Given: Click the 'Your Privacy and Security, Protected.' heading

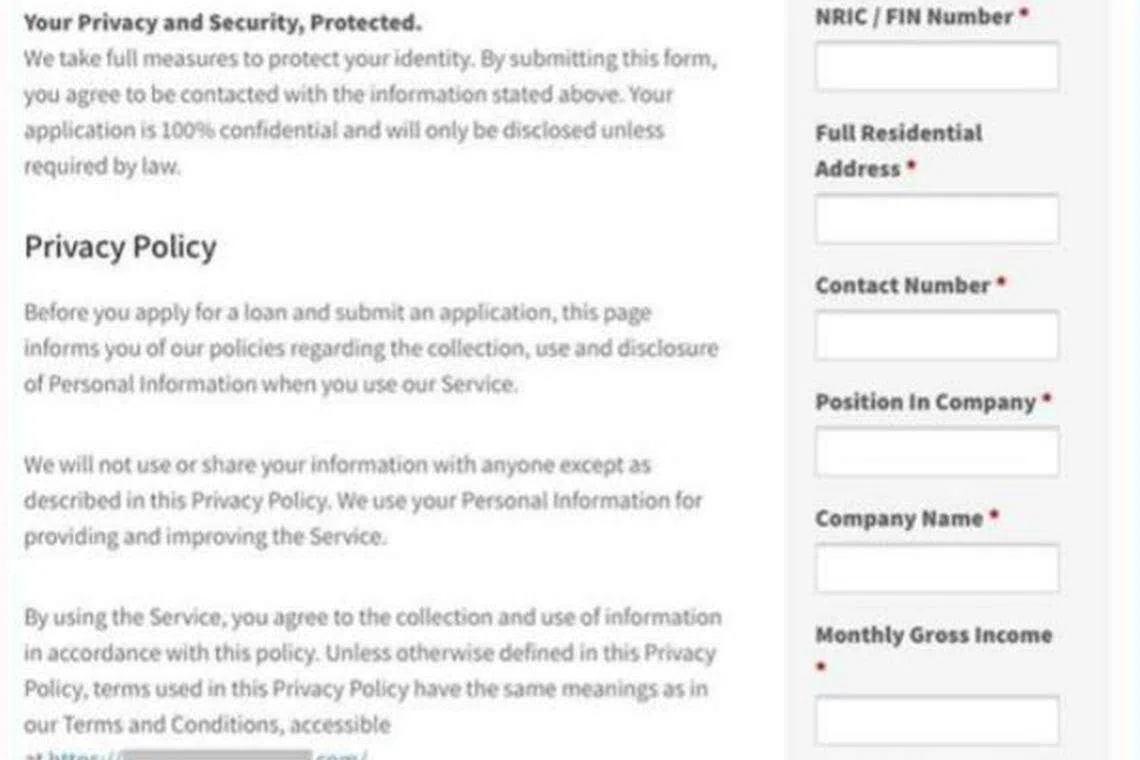Looking at the screenshot, I should tap(222, 22).
